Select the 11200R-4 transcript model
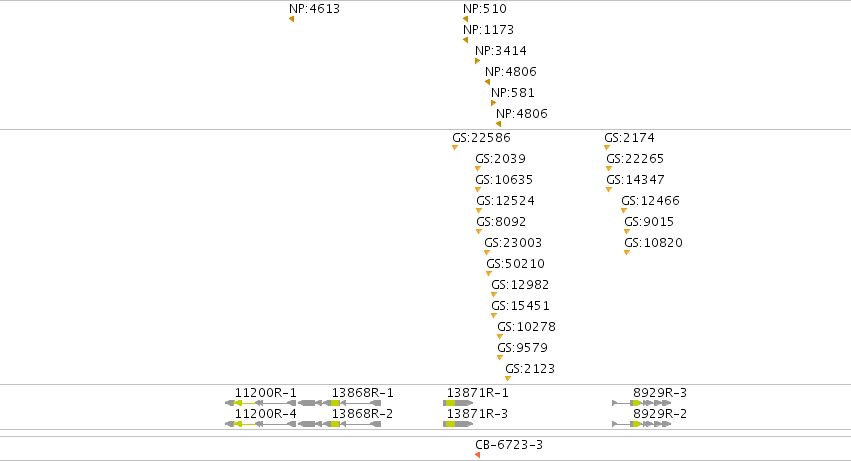This screenshot has width=851, height=461. 261,424
